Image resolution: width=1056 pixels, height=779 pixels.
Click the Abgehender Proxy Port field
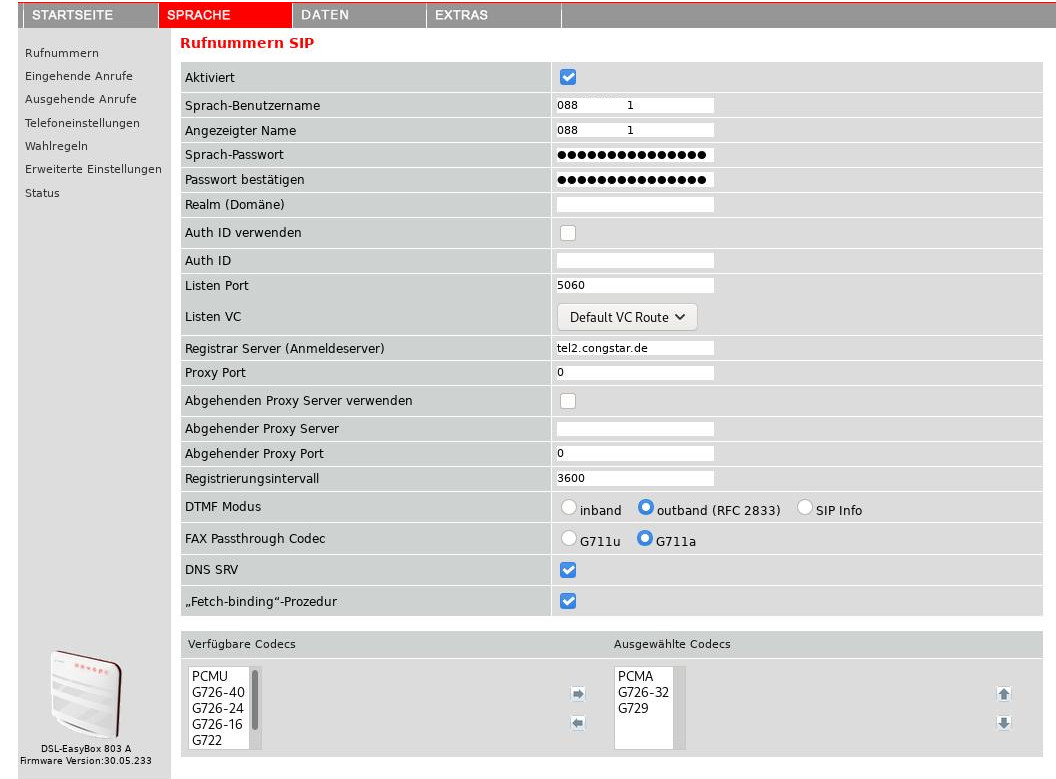(x=635, y=454)
